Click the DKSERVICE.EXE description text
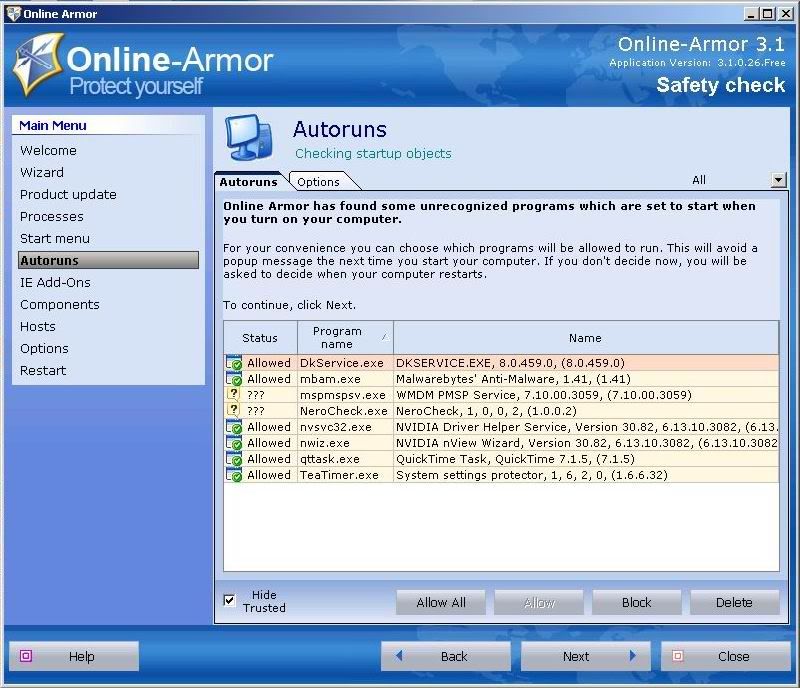Viewport: 800px width, 688px height. pyautogui.click(x=510, y=363)
